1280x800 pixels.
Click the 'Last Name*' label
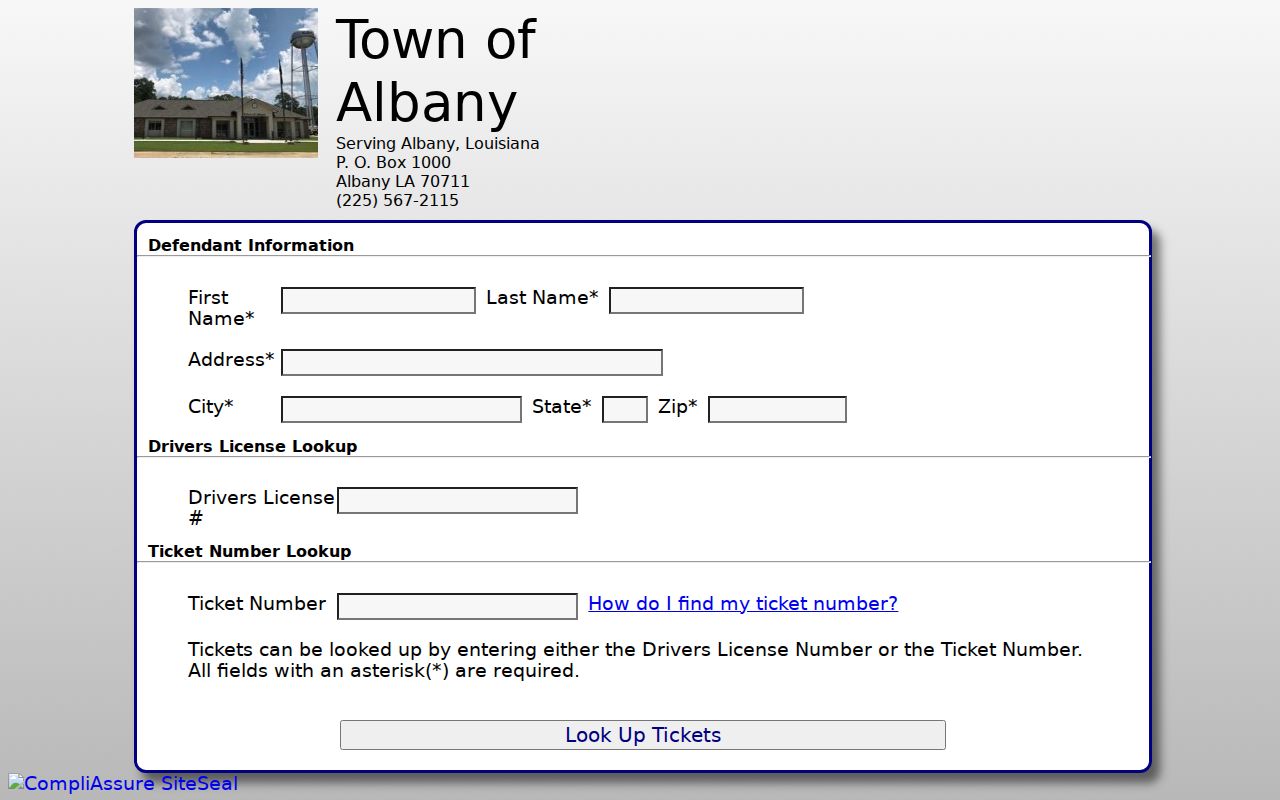(542, 297)
